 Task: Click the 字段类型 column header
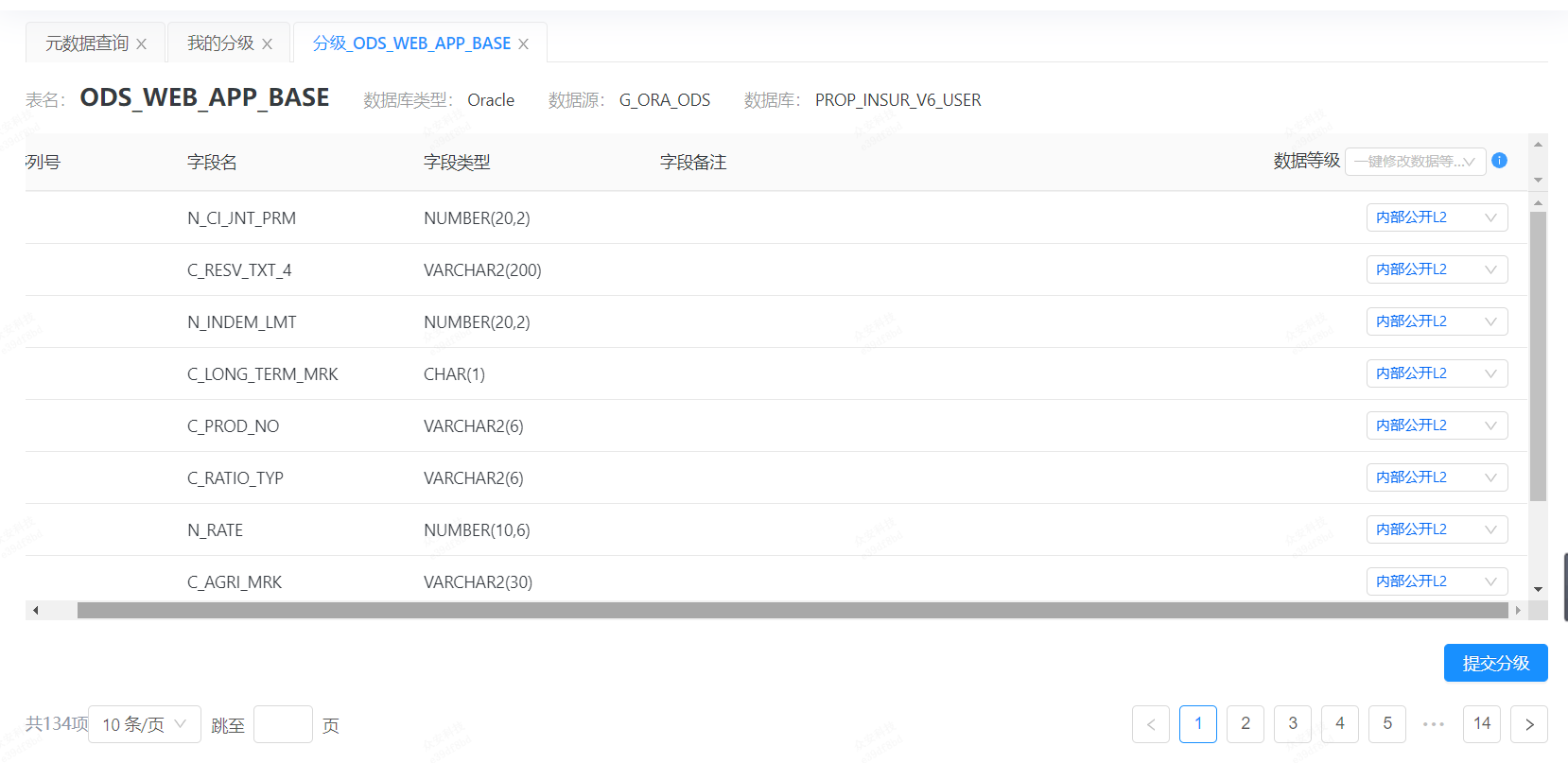(457, 163)
